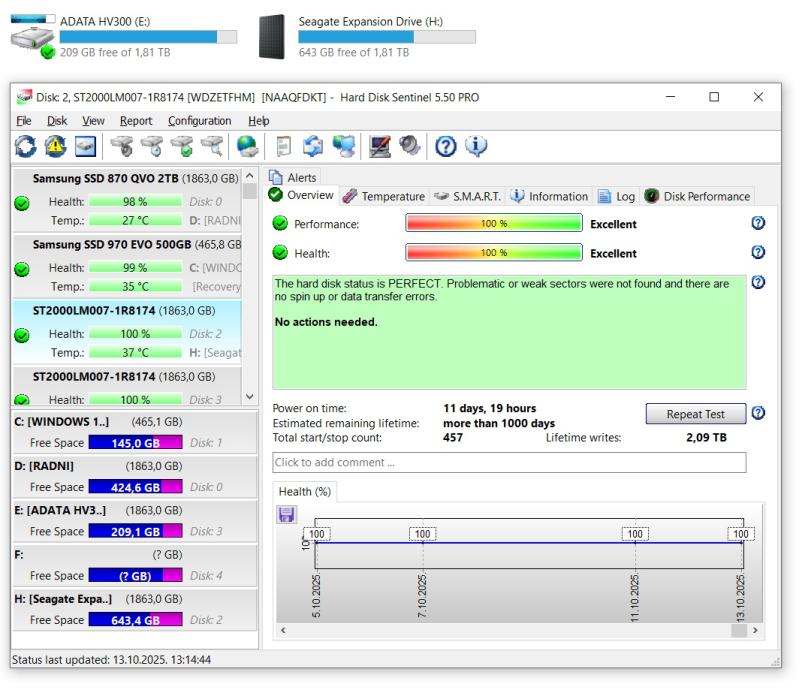Click the floppy save icon above health graph

[287, 514]
